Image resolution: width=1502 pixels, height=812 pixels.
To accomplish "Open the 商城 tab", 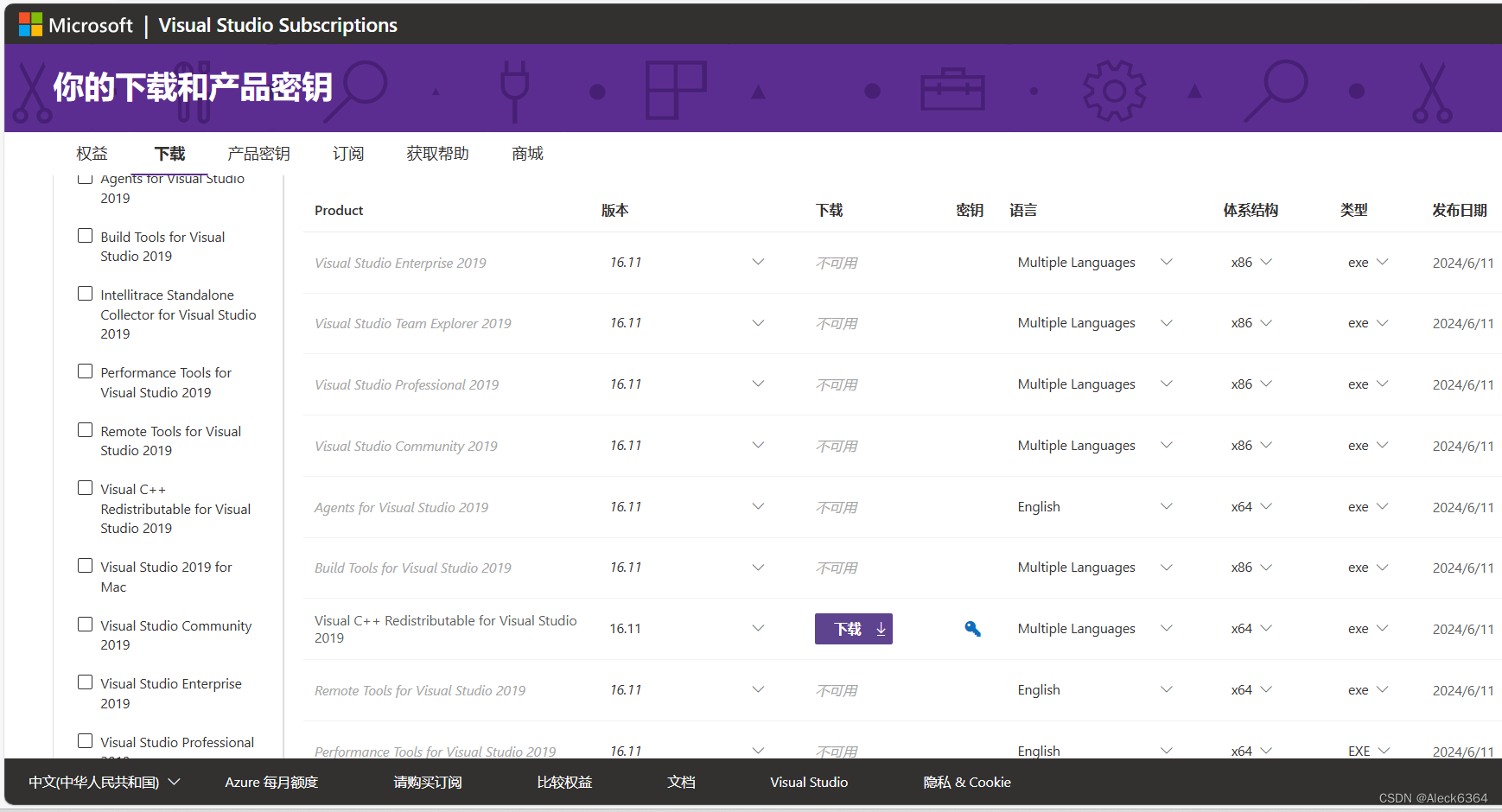I will point(527,154).
